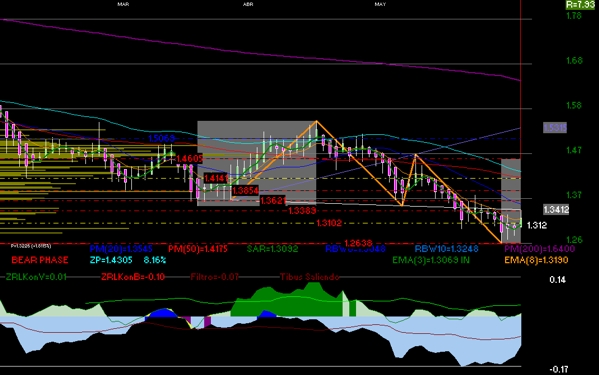Click the R=7.33 green label
599x375 pixels.
pyautogui.click(x=580, y=5)
